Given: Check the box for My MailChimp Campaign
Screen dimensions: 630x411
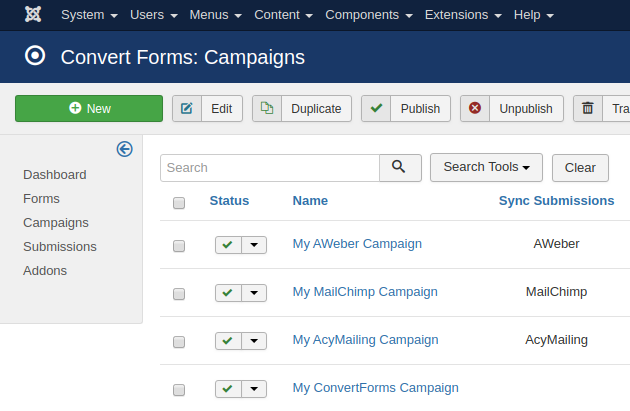Looking at the screenshot, I should 179,294.
